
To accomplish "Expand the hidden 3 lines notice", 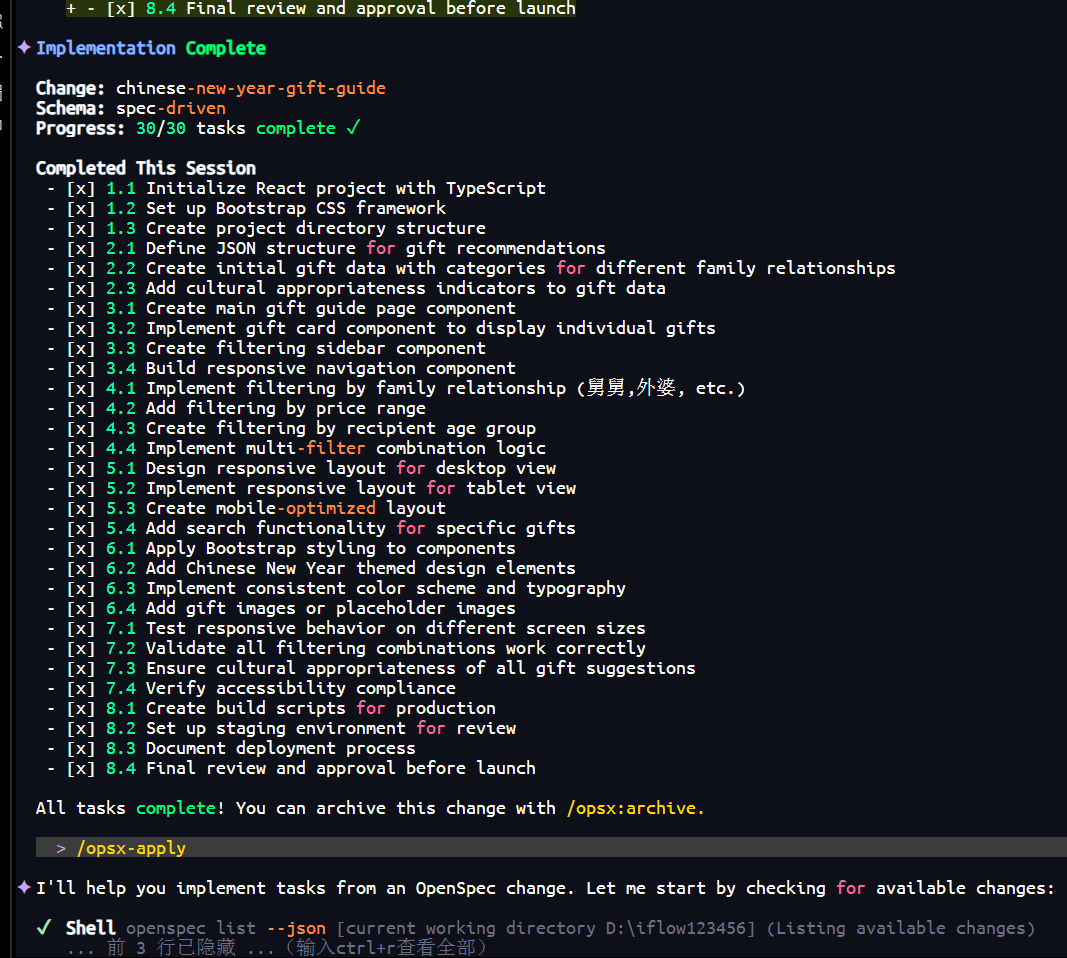I will (x=277, y=947).
